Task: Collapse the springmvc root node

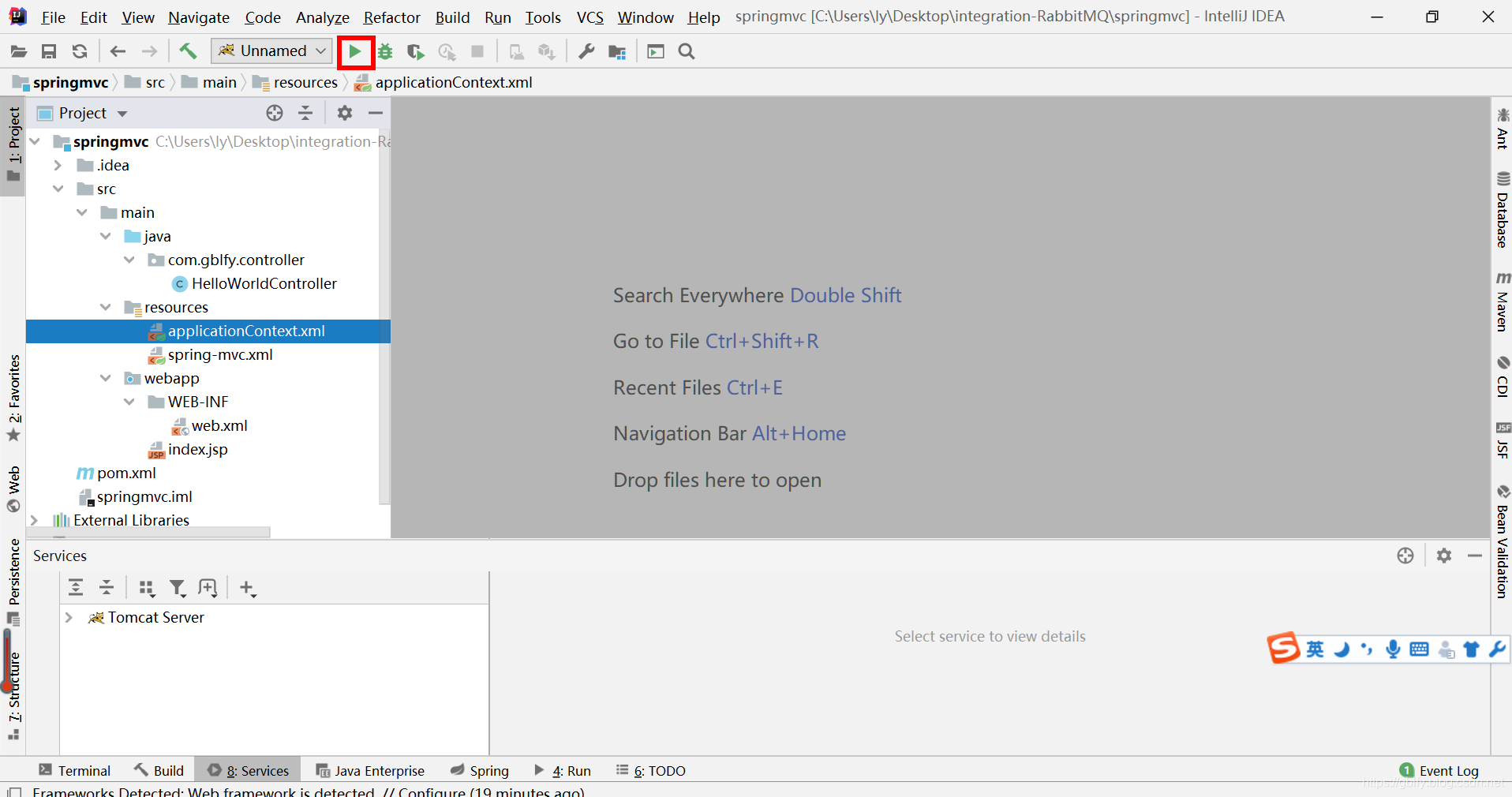Action: click(x=35, y=141)
